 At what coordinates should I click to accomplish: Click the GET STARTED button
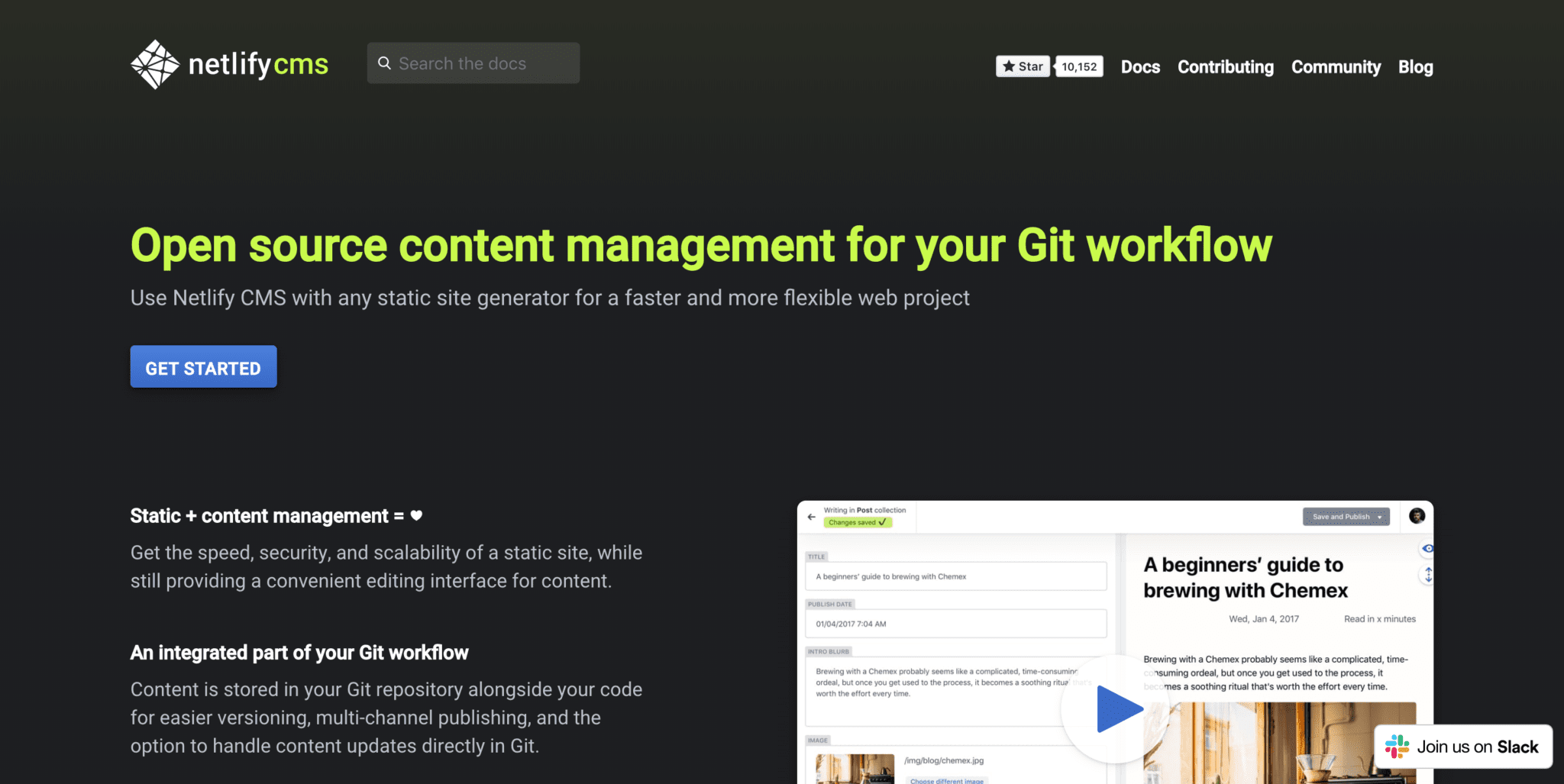[x=203, y=367]
